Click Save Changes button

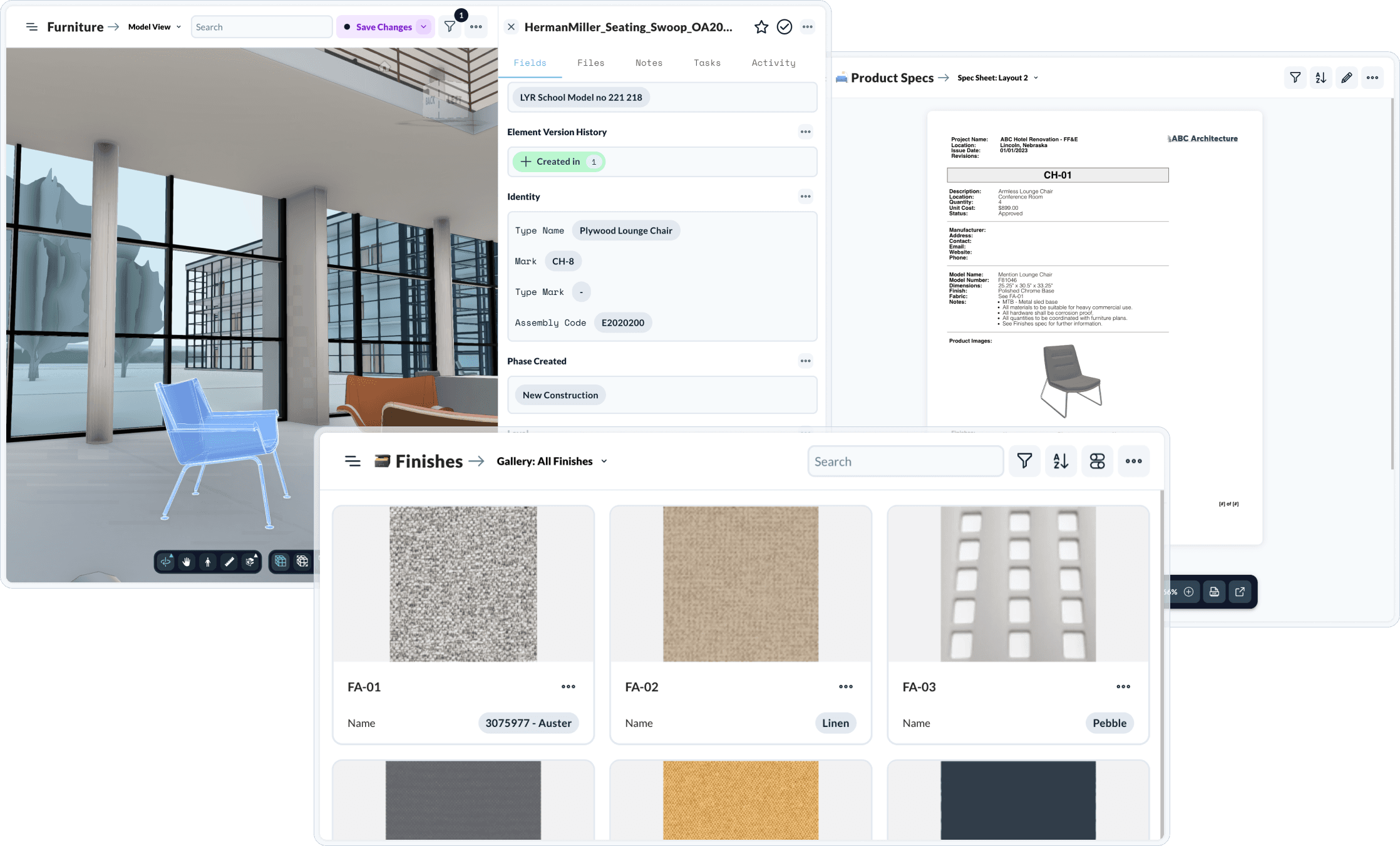(x=384, y=27)
